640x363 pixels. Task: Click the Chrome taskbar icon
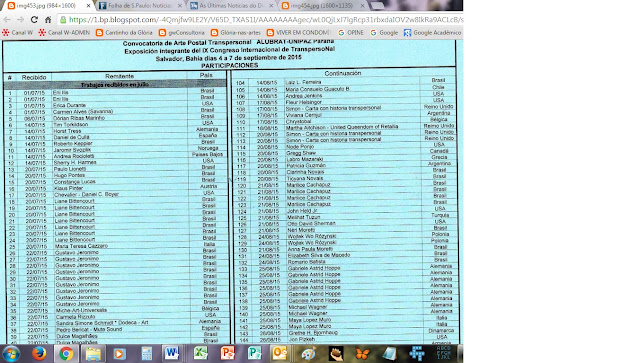[66, 354]
